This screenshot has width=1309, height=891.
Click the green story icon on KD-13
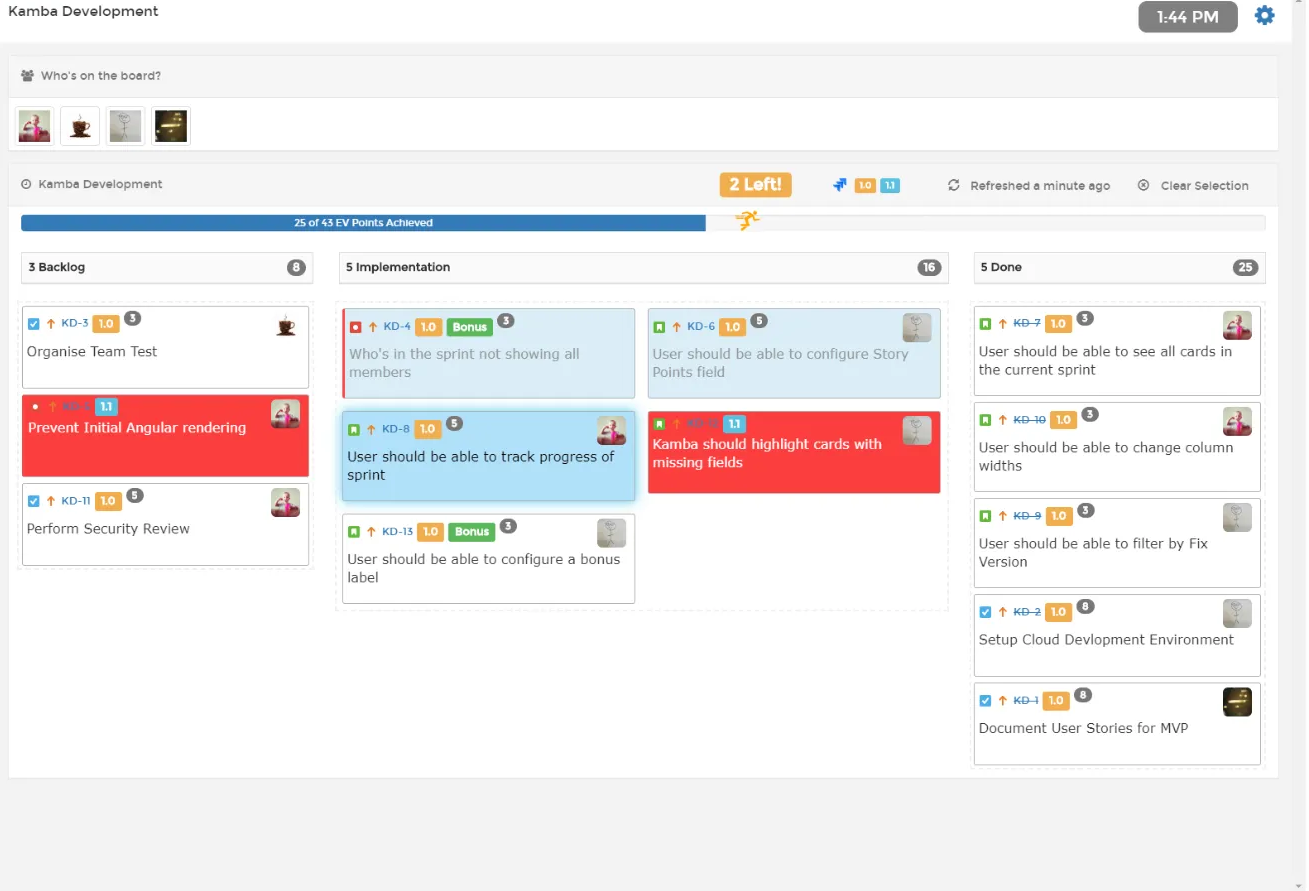tap(354, 532)
